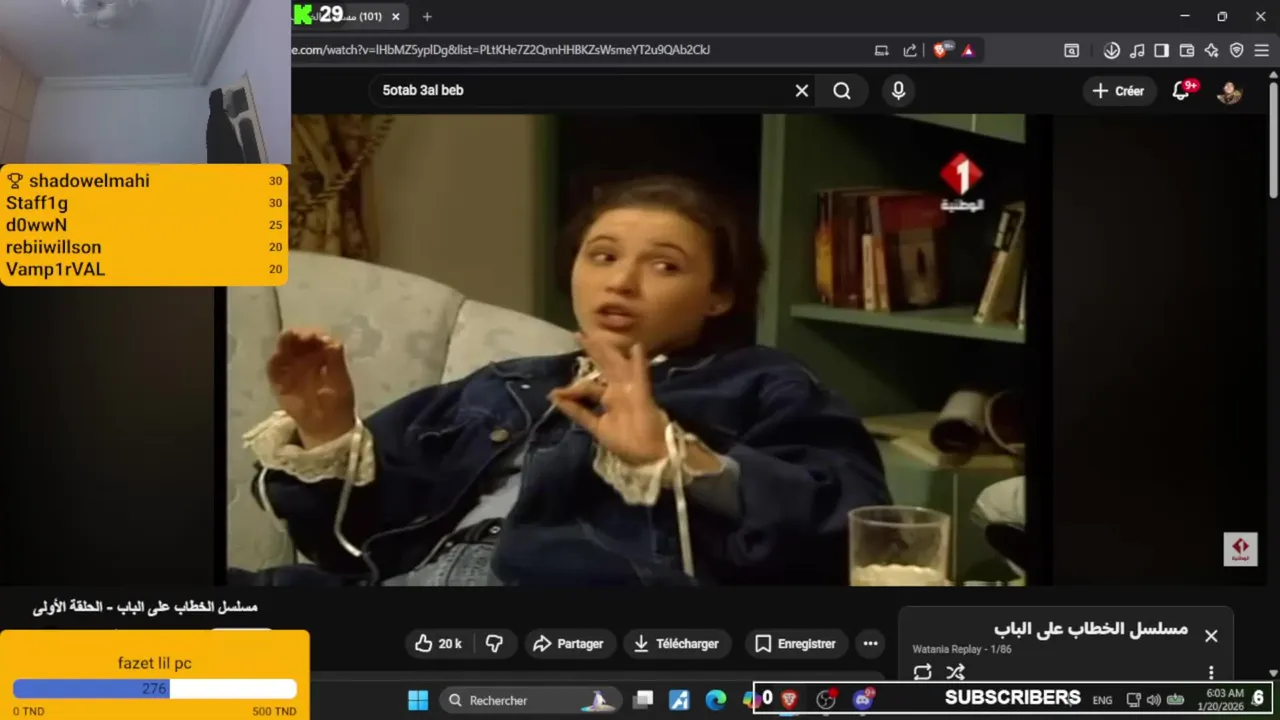
Task: Open the Edge browser taskbar icon
Action: (x=716, y=700)
